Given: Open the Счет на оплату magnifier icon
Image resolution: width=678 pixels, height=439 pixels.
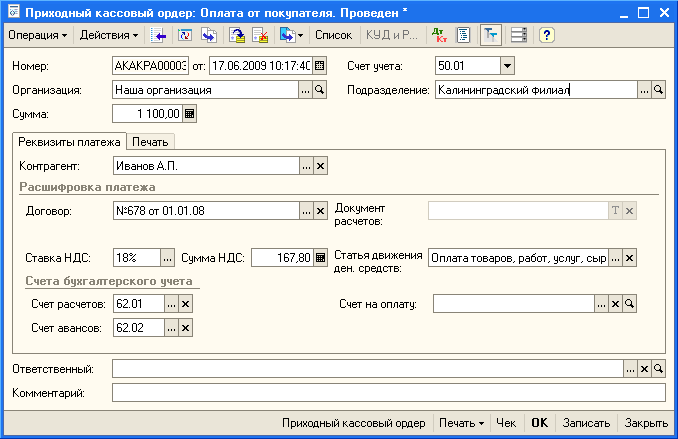Looking at the screenshot, I should point(630,304).
